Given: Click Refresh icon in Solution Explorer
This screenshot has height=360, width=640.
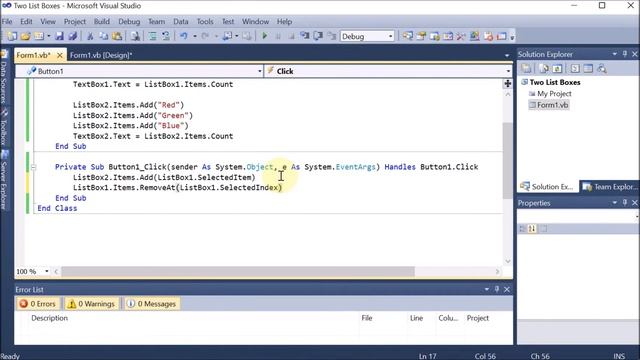Looking at the screenshot, I should tap(557, 69).
